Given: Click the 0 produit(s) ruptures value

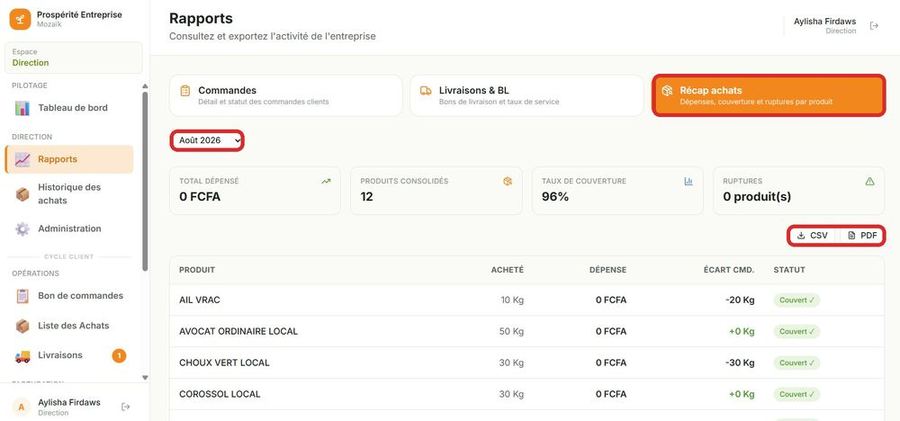Looking at the screenshot, I should click(x=757, y=197).
